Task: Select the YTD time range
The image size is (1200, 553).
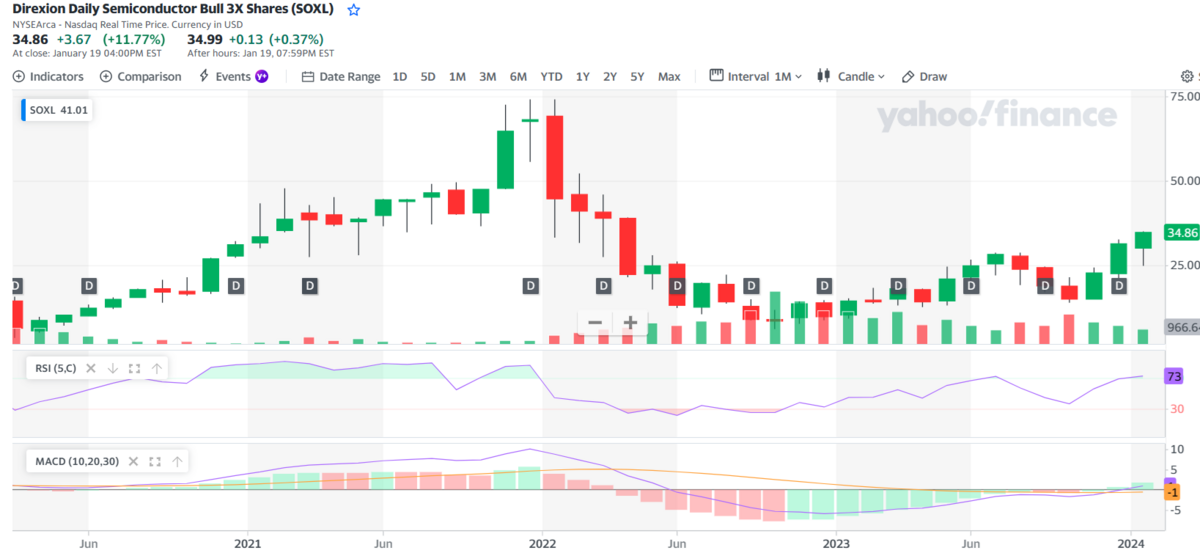Action: (x=551, y=76)
